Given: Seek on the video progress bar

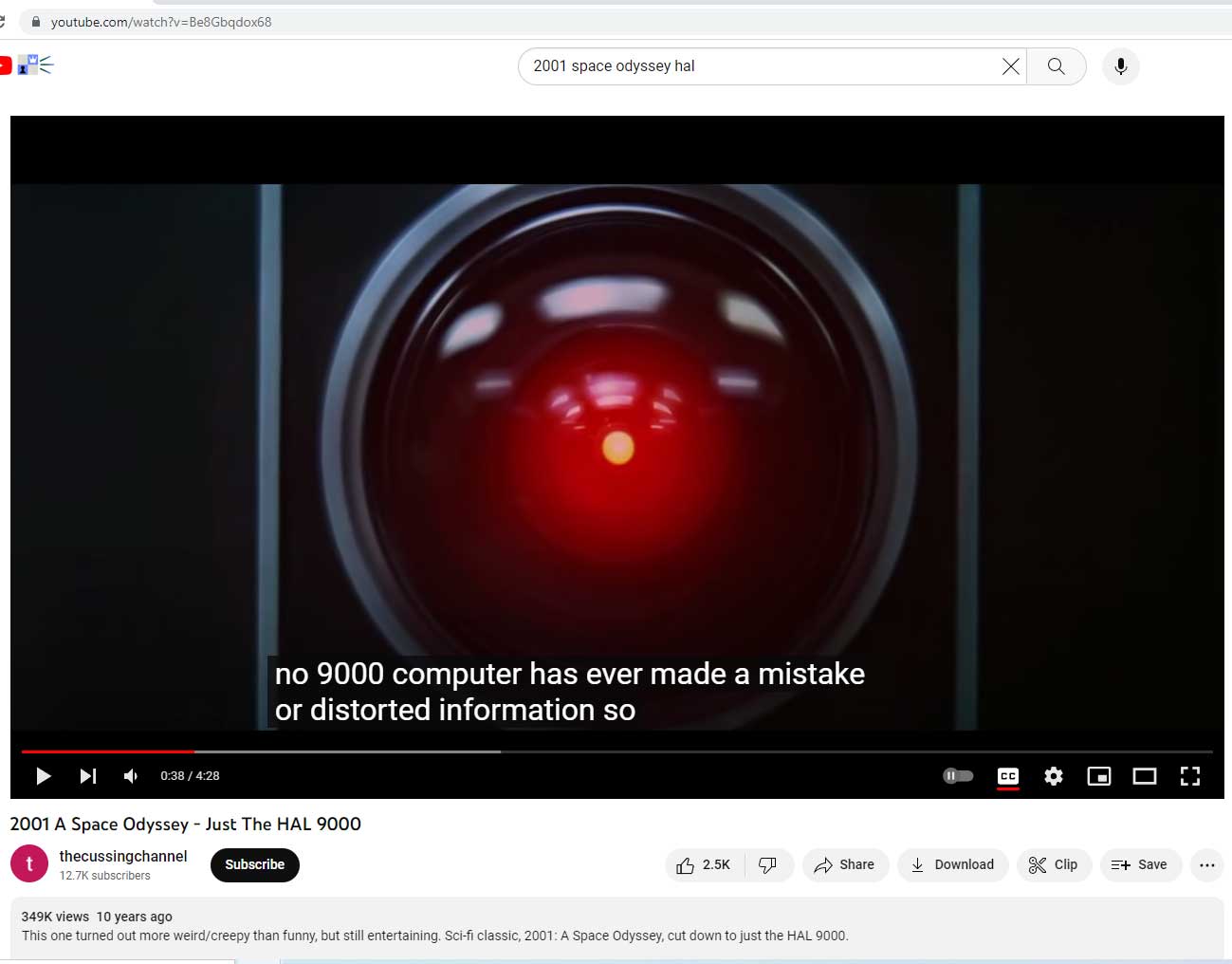Looking at the screenshot, I should (x=617, y=751).
